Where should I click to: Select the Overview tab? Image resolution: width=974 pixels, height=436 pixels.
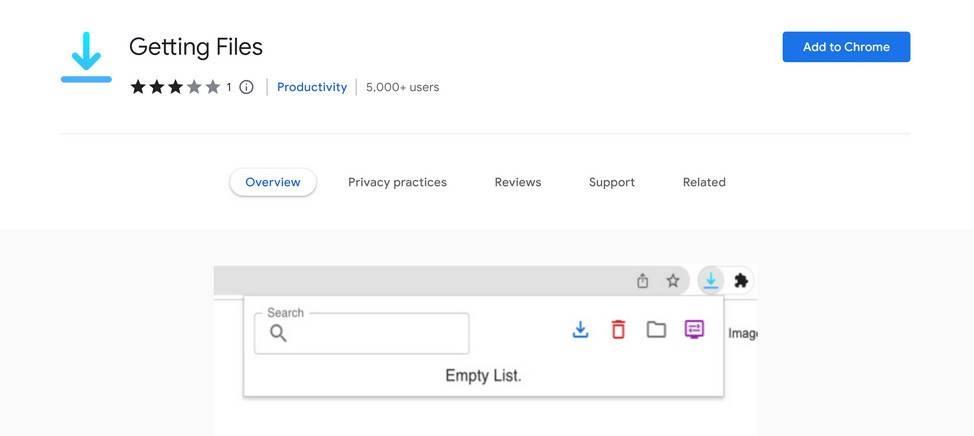click(x=273, y=182)
